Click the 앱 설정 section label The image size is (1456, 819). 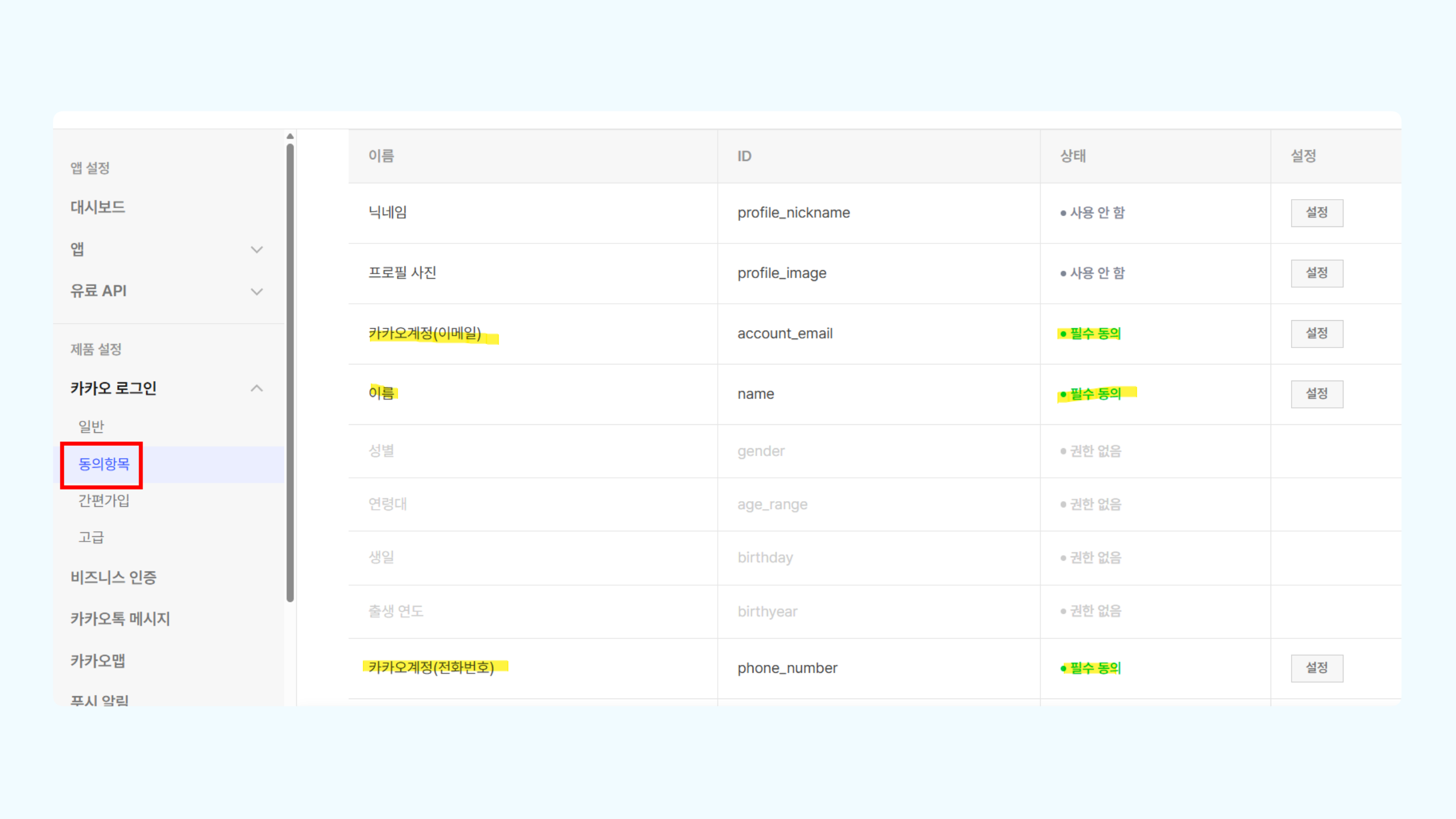pos(89,168)
